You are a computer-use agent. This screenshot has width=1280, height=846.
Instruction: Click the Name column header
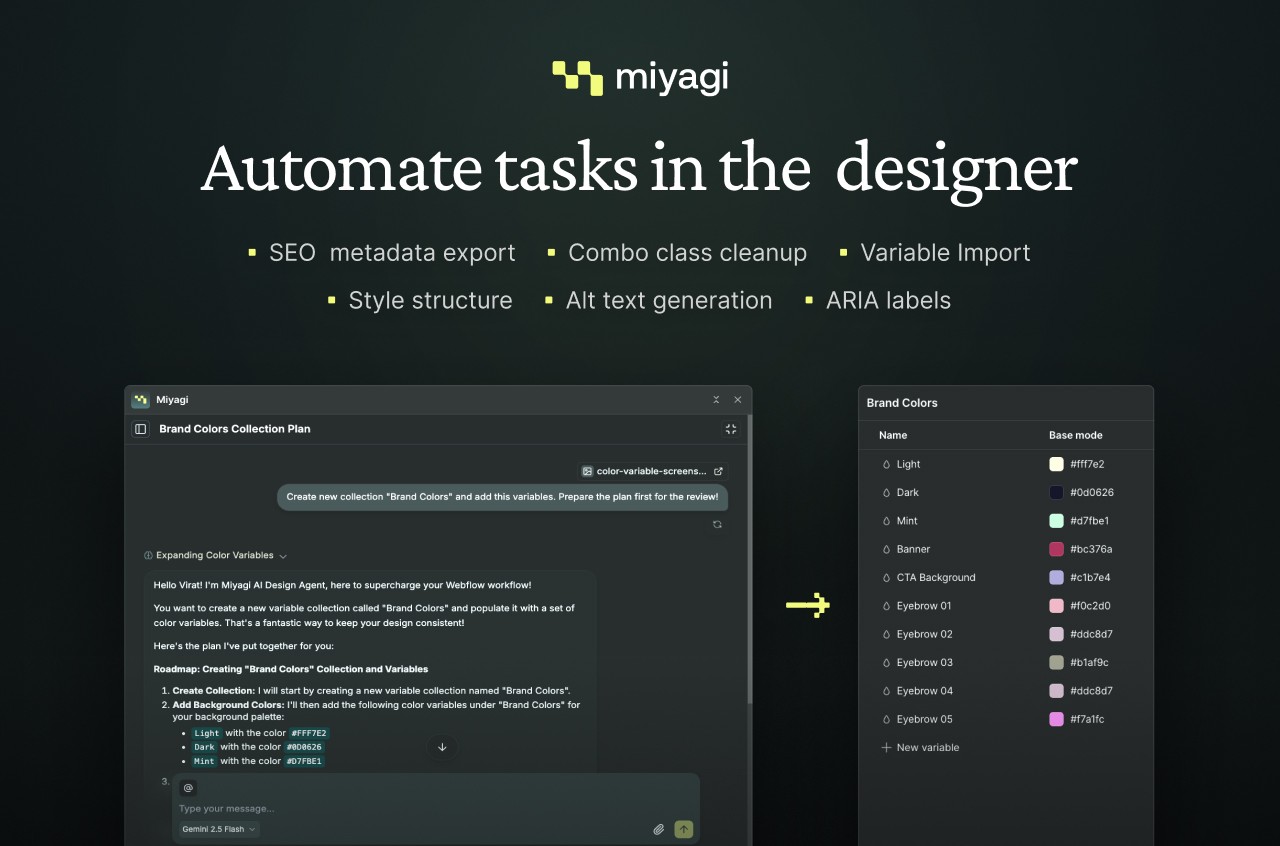[x=893, y=435]
